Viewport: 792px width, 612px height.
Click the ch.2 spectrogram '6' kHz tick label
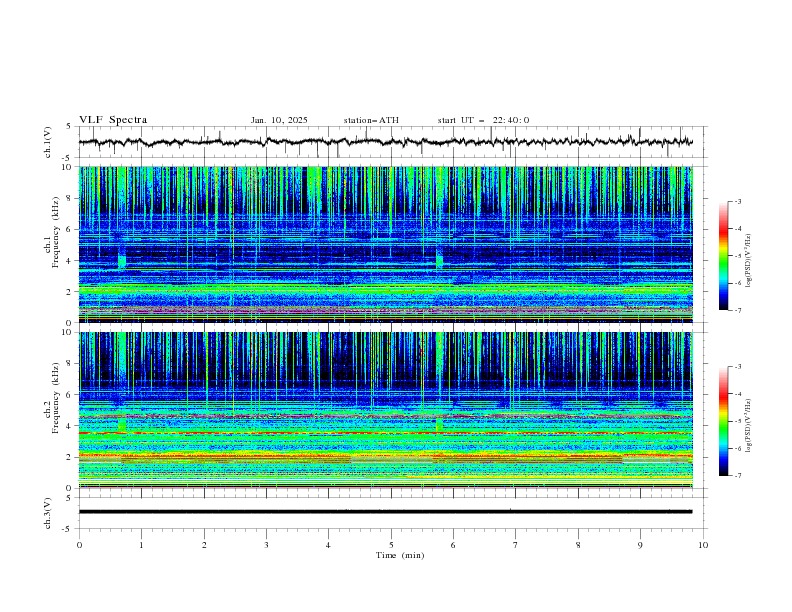[70, 394]
